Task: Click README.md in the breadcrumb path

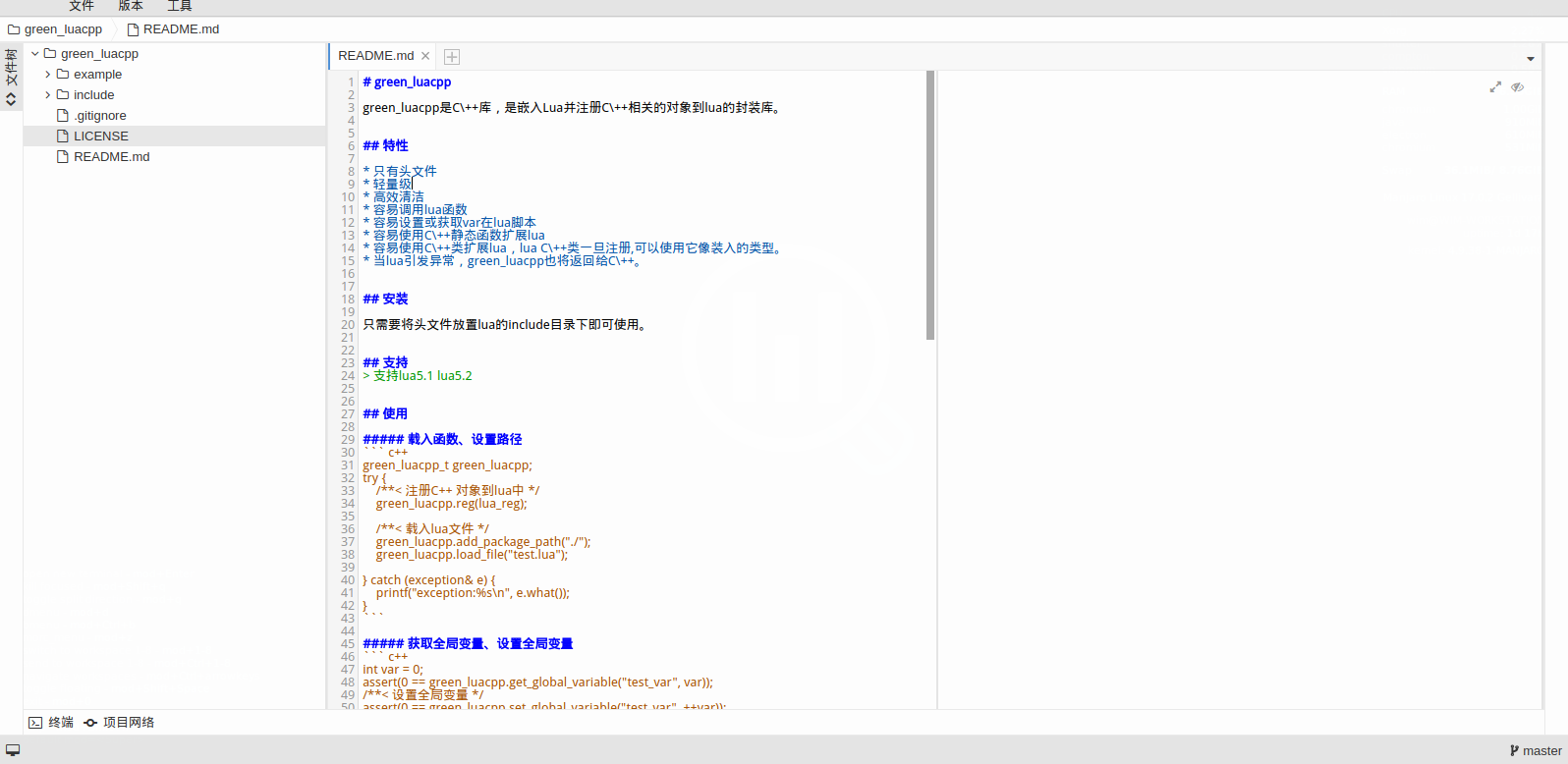Action: (x=173, y=29)
